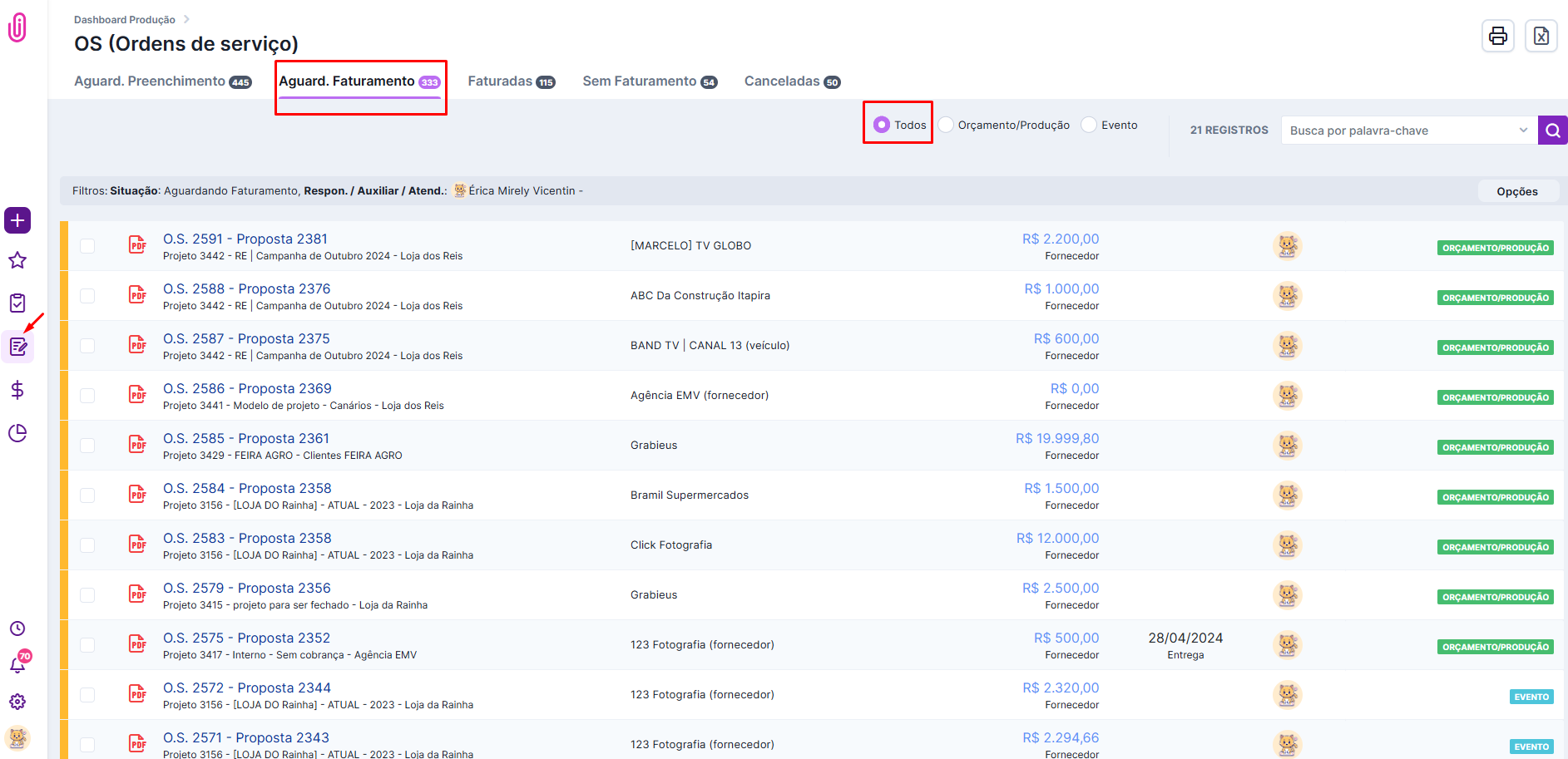Click the print icon button
This screenshot has width=1568, height=759.
coord(1497,36)
